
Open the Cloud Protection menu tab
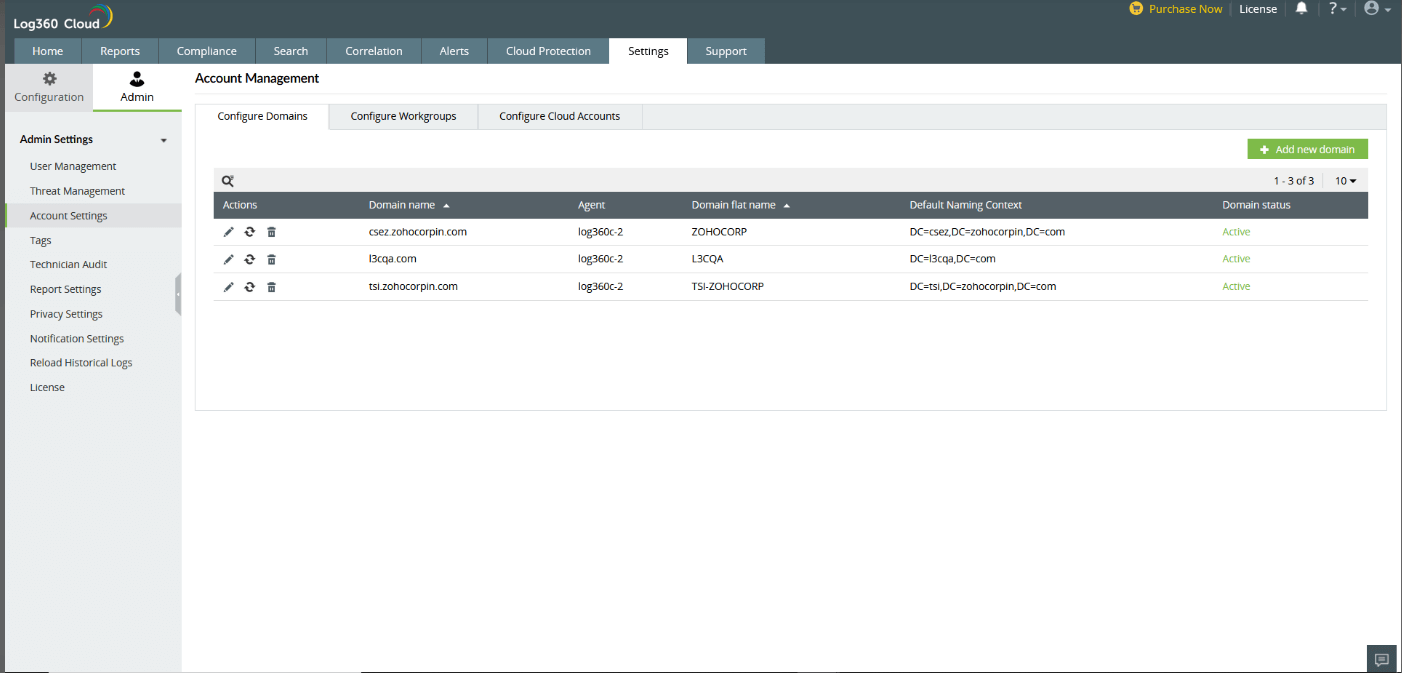pyautogui.click(x=548, y=51)
